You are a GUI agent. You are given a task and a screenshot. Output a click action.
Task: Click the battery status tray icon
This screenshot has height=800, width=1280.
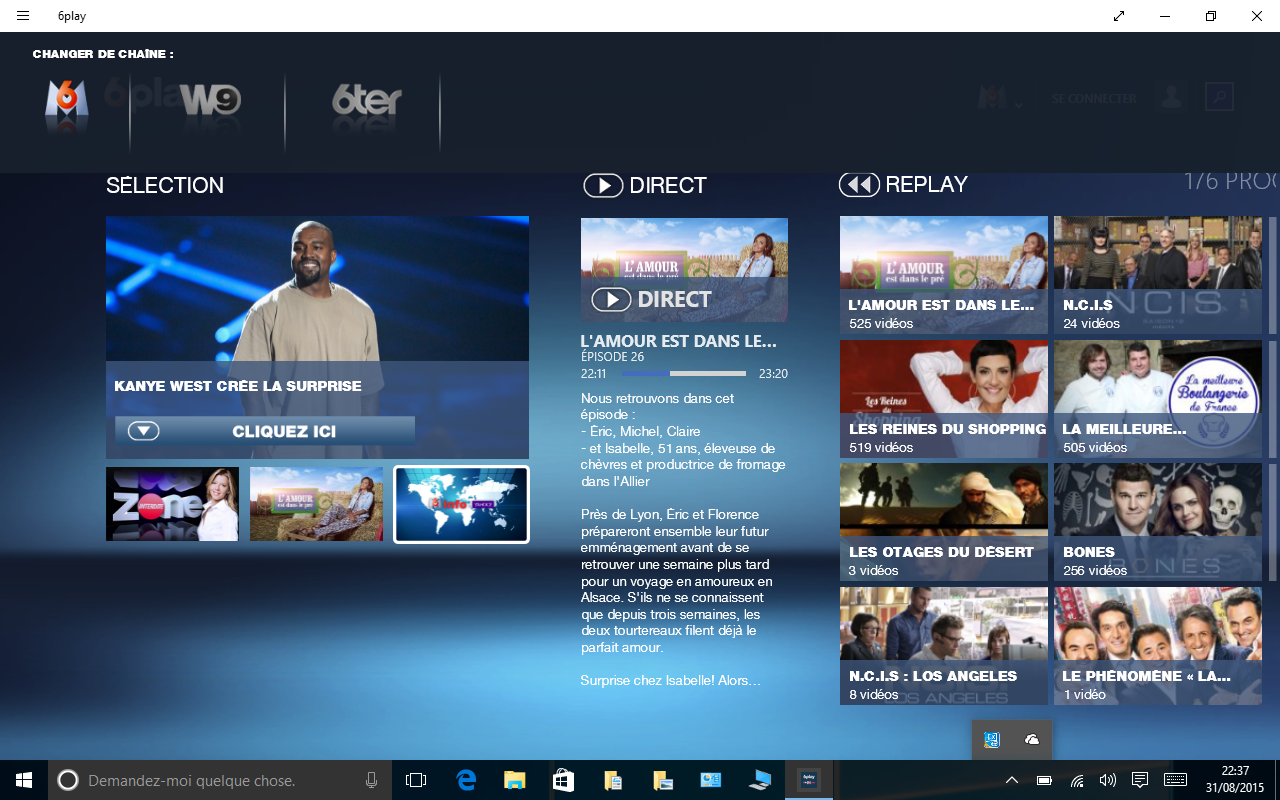1044,780
